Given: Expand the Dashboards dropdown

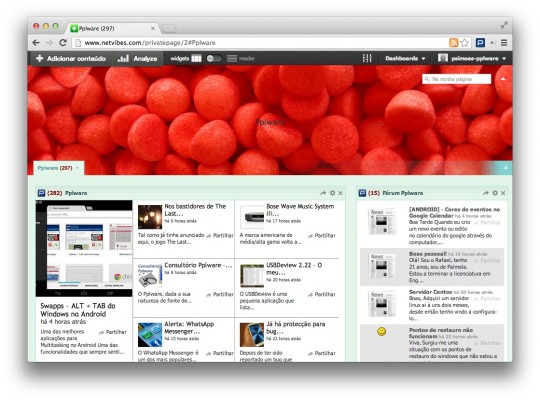Looking at the screenshot, I should 405,59.
